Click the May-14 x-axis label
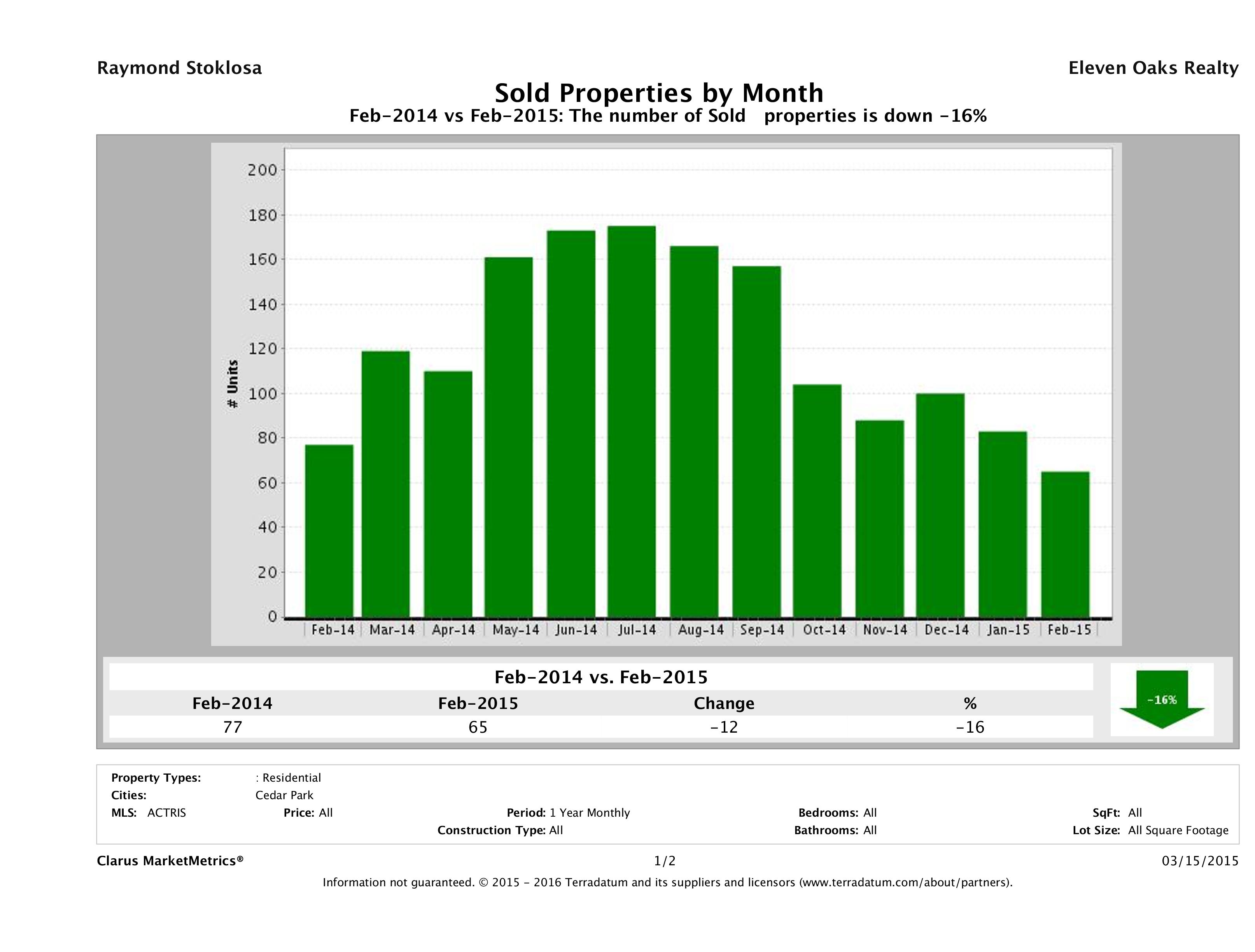1255x952 pixels. click(x=515, y=630)
